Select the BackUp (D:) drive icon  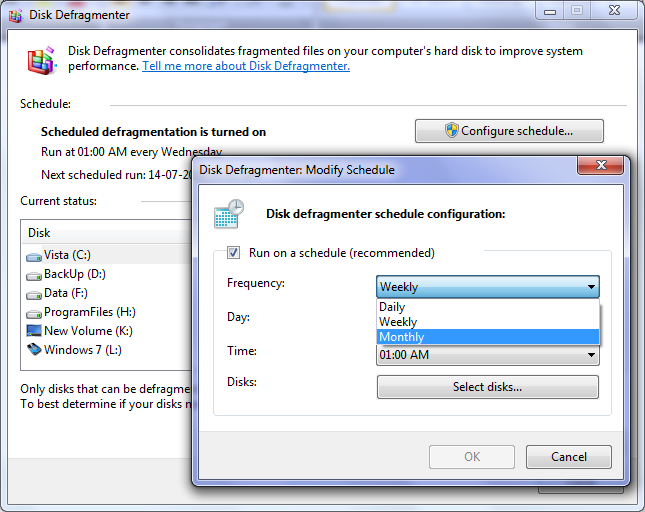click(34, 274)
